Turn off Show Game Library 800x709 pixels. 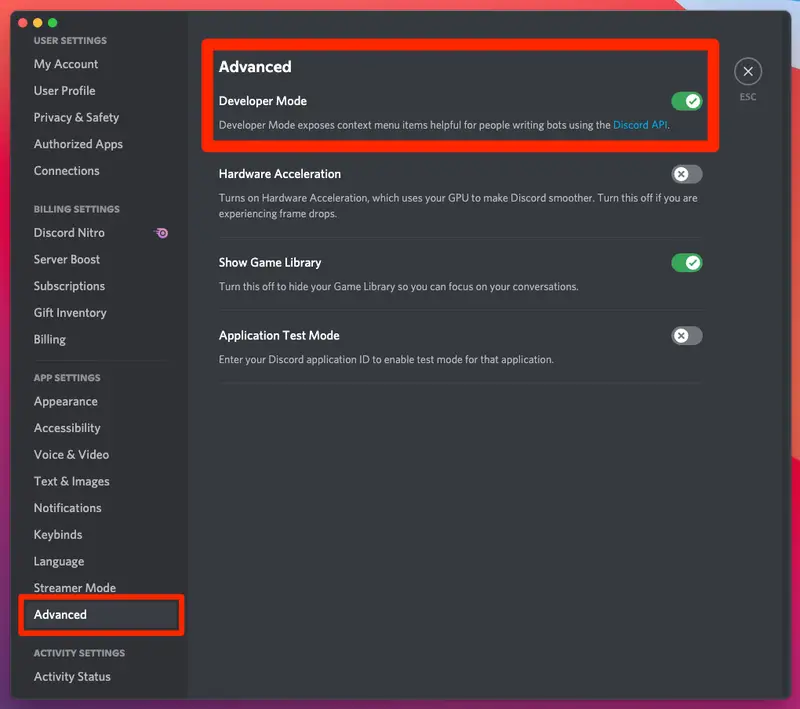pos(686,262)
